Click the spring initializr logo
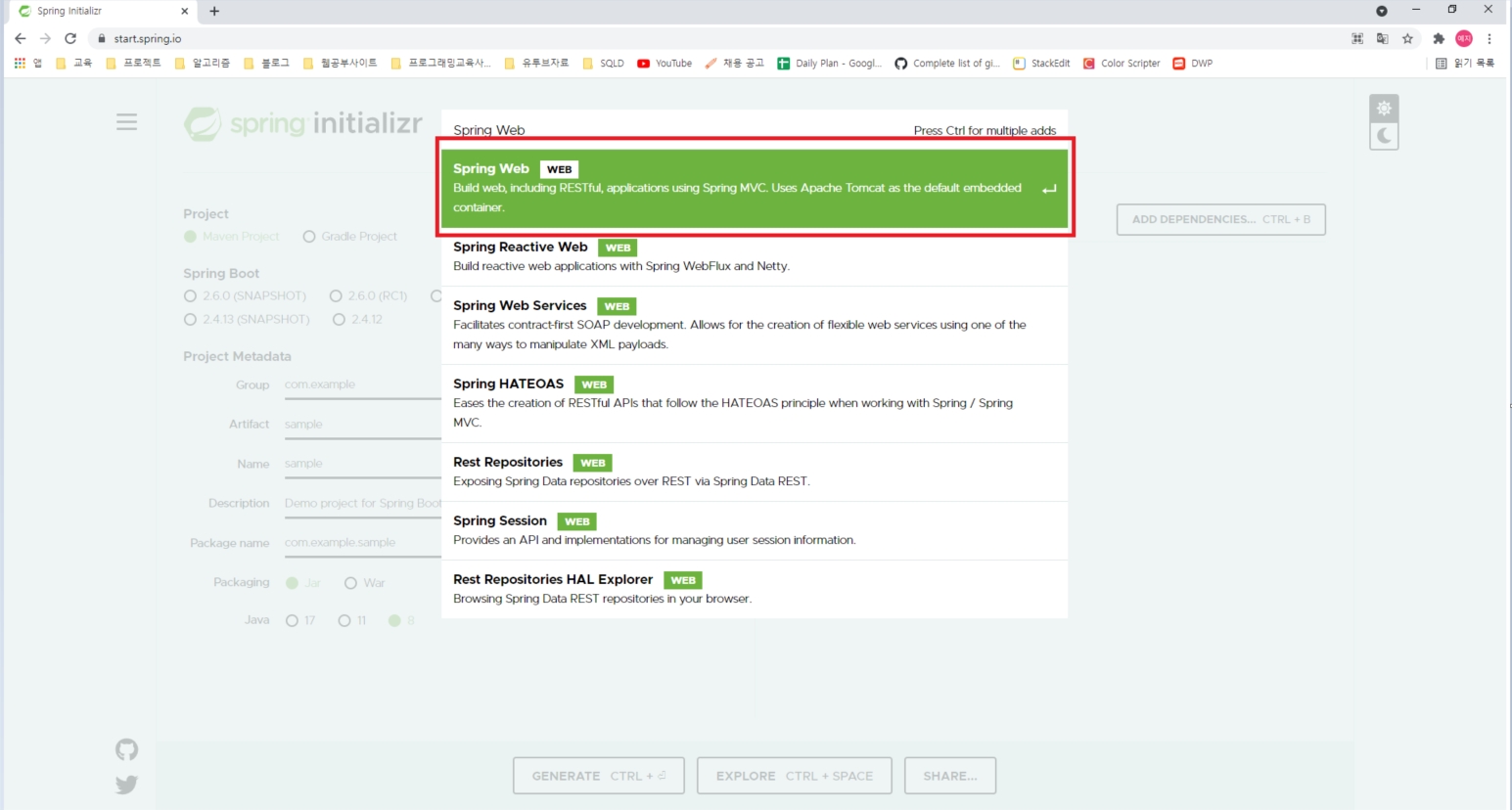This screenshot has width=1512, height=810. pyautogui.click(x=303, y=123)
